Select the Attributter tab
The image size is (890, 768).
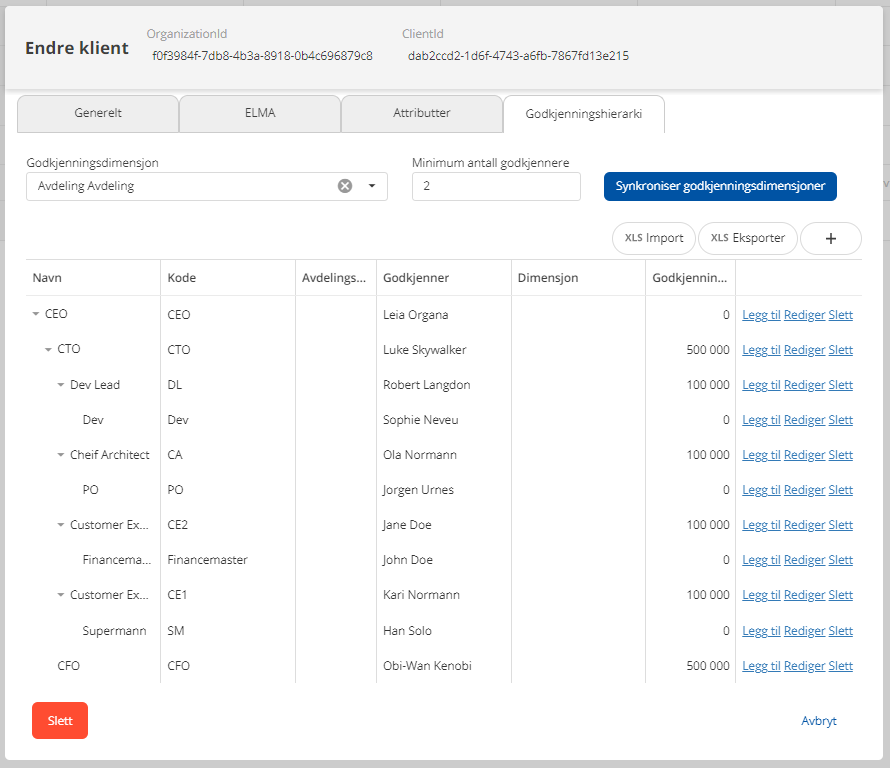pos(421,113)
